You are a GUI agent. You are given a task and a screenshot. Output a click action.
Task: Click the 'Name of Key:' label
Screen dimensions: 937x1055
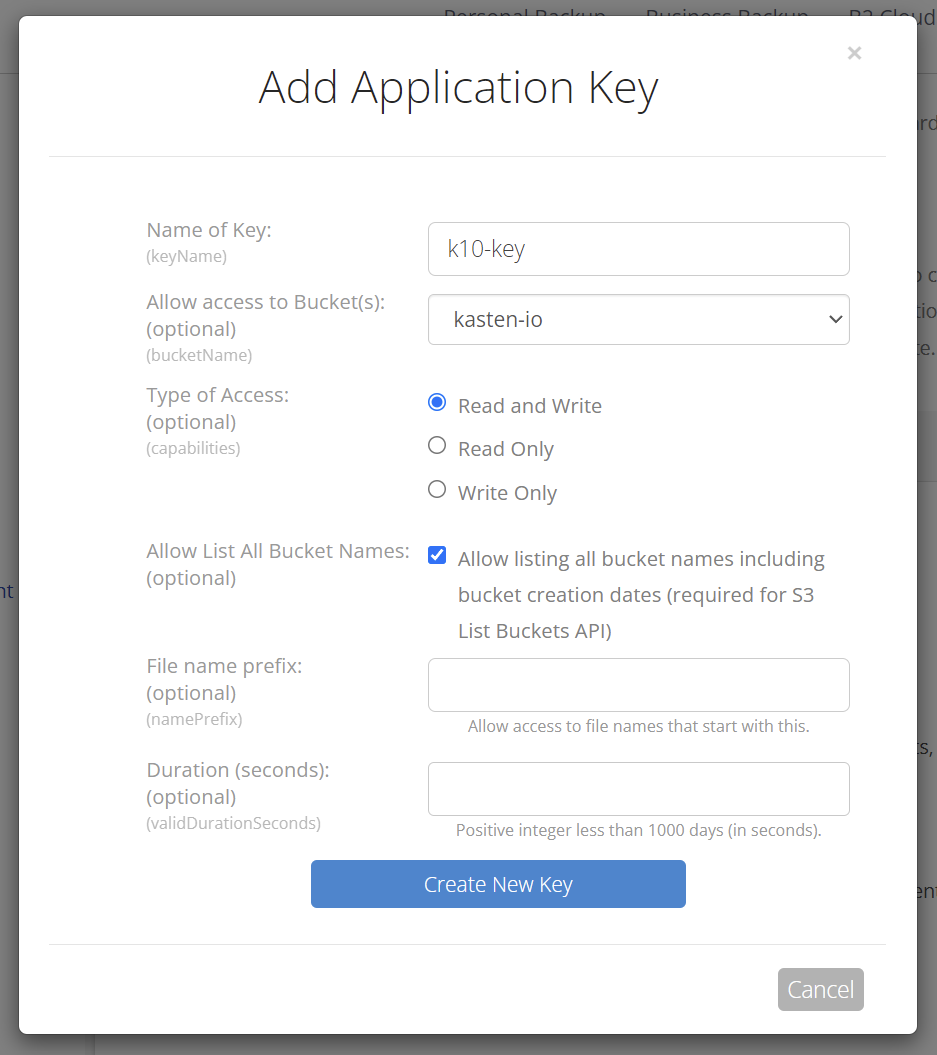[x=209, y=230]
